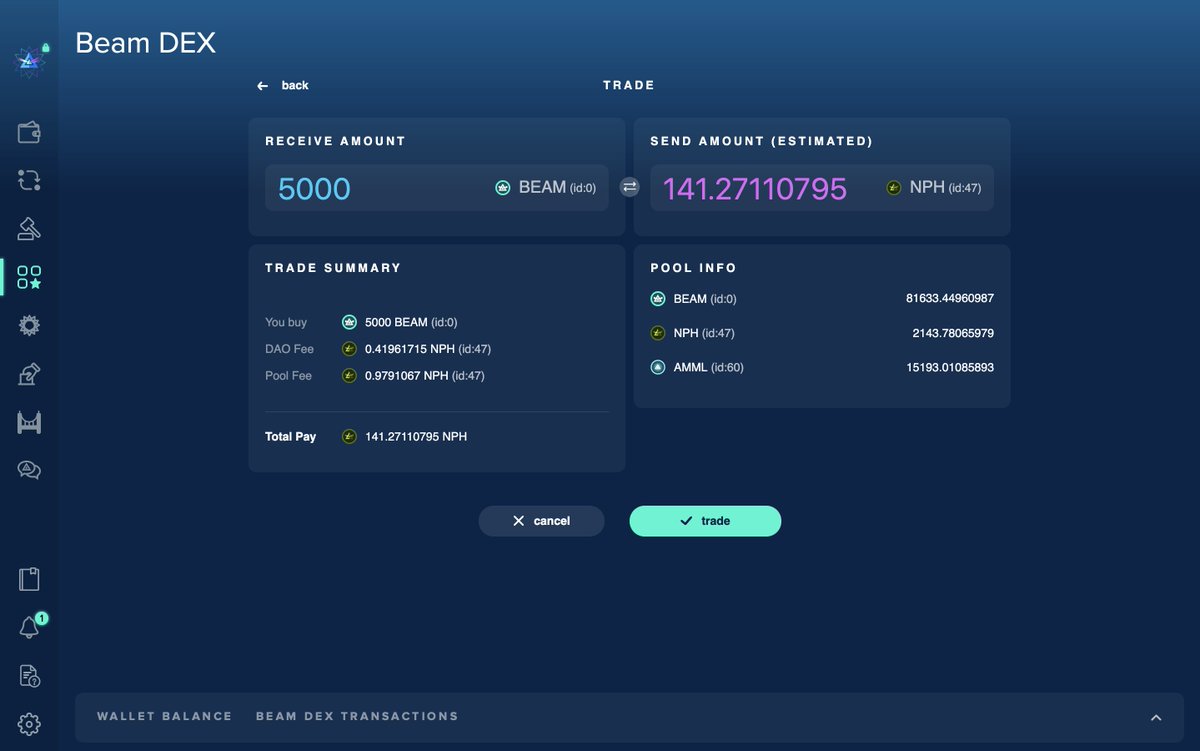Expand the bottom panel with the chevron
This screenshot has height=751, width=1200.
pos(1156,718)
